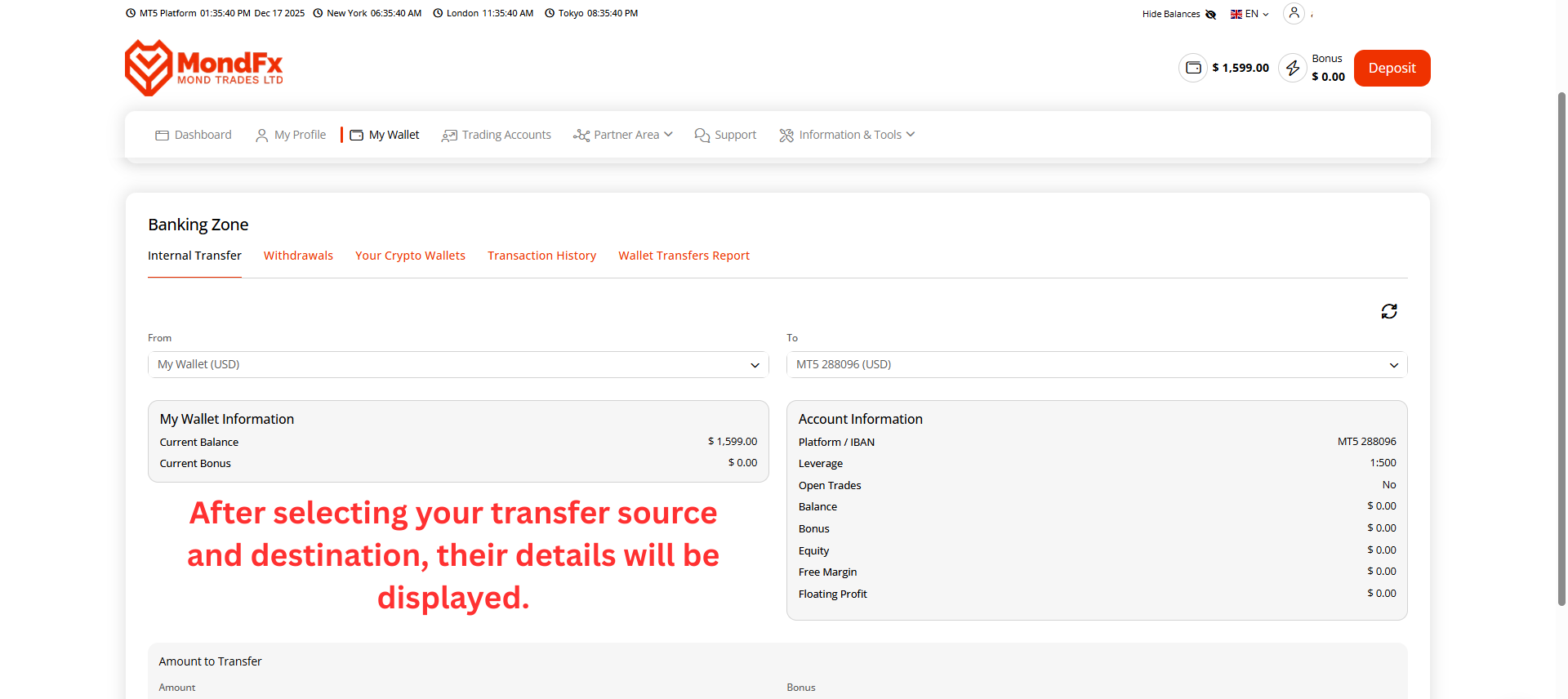The image size is (1568, 699).
Task: Open the EN language selector
Action: pos(1249,14)
